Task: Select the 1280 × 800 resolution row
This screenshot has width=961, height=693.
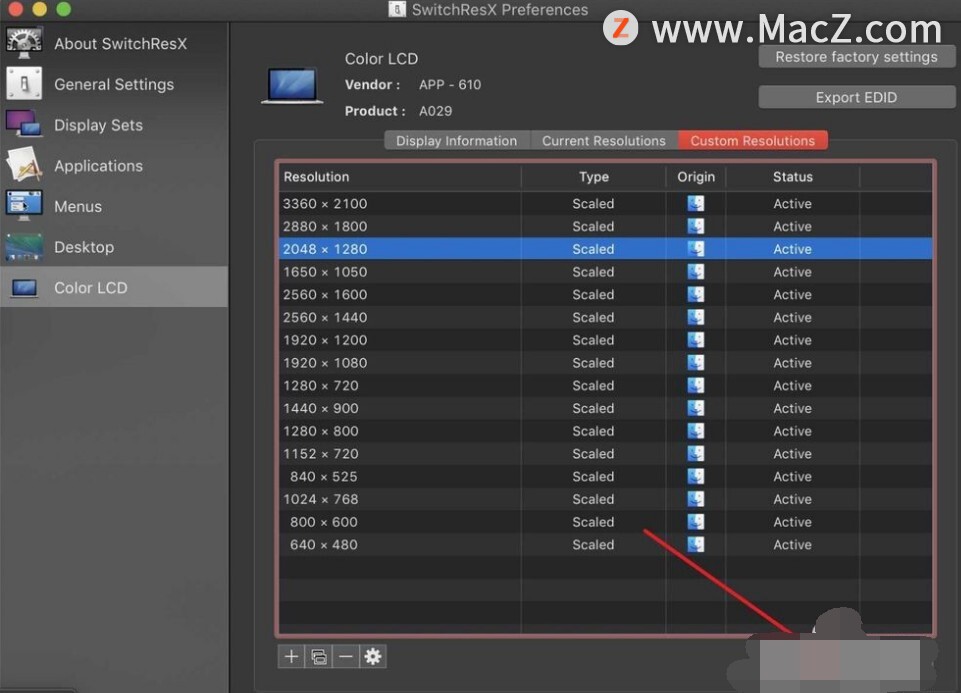Action: [x=606, y=431]
